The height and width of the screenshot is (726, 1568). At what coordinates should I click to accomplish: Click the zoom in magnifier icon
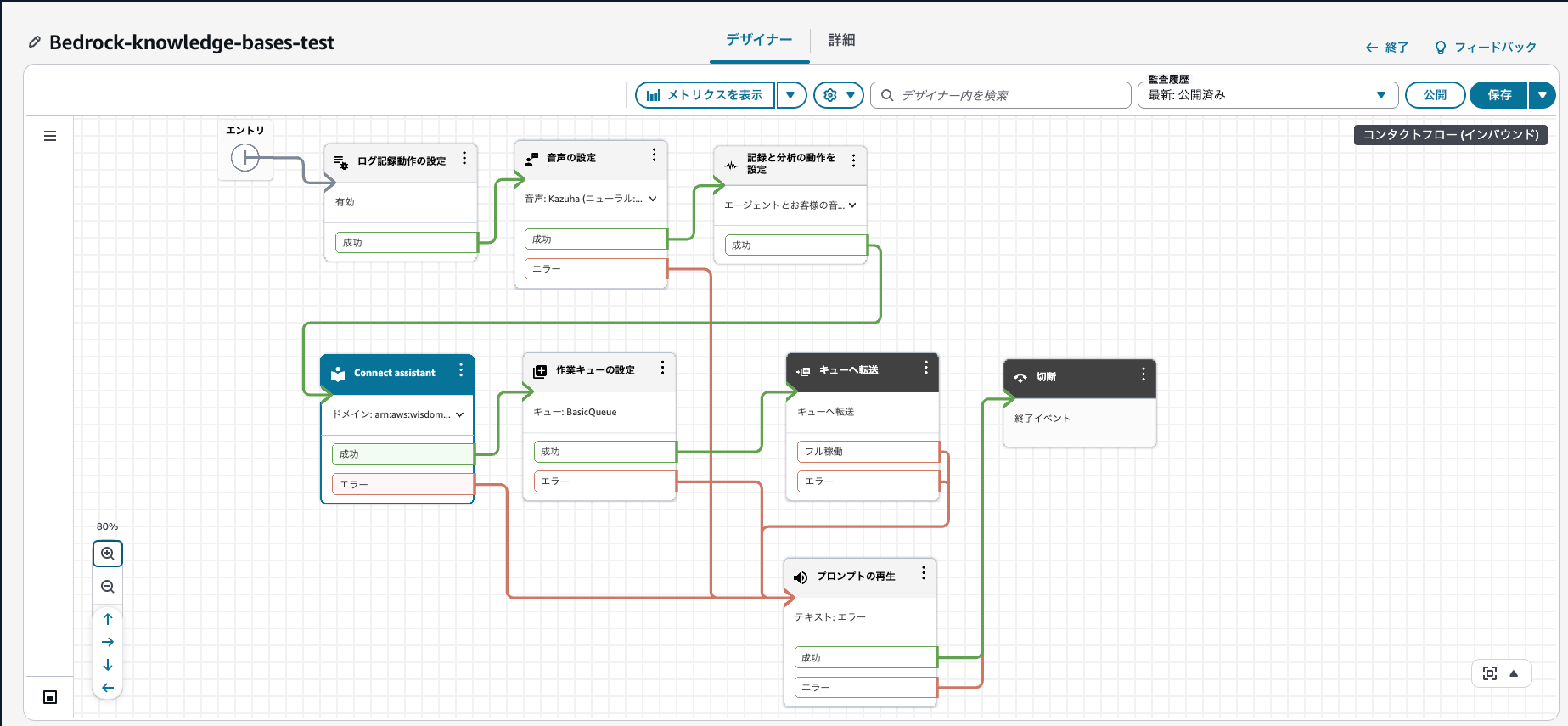coord(108,554)
